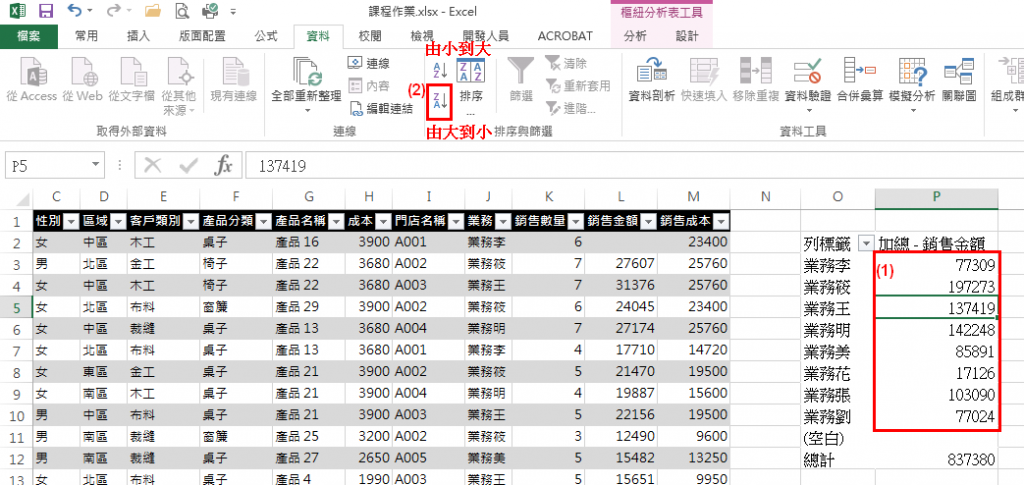Undo the last action
This screenshot has height=485, width=1024.
tap(74, 11)
